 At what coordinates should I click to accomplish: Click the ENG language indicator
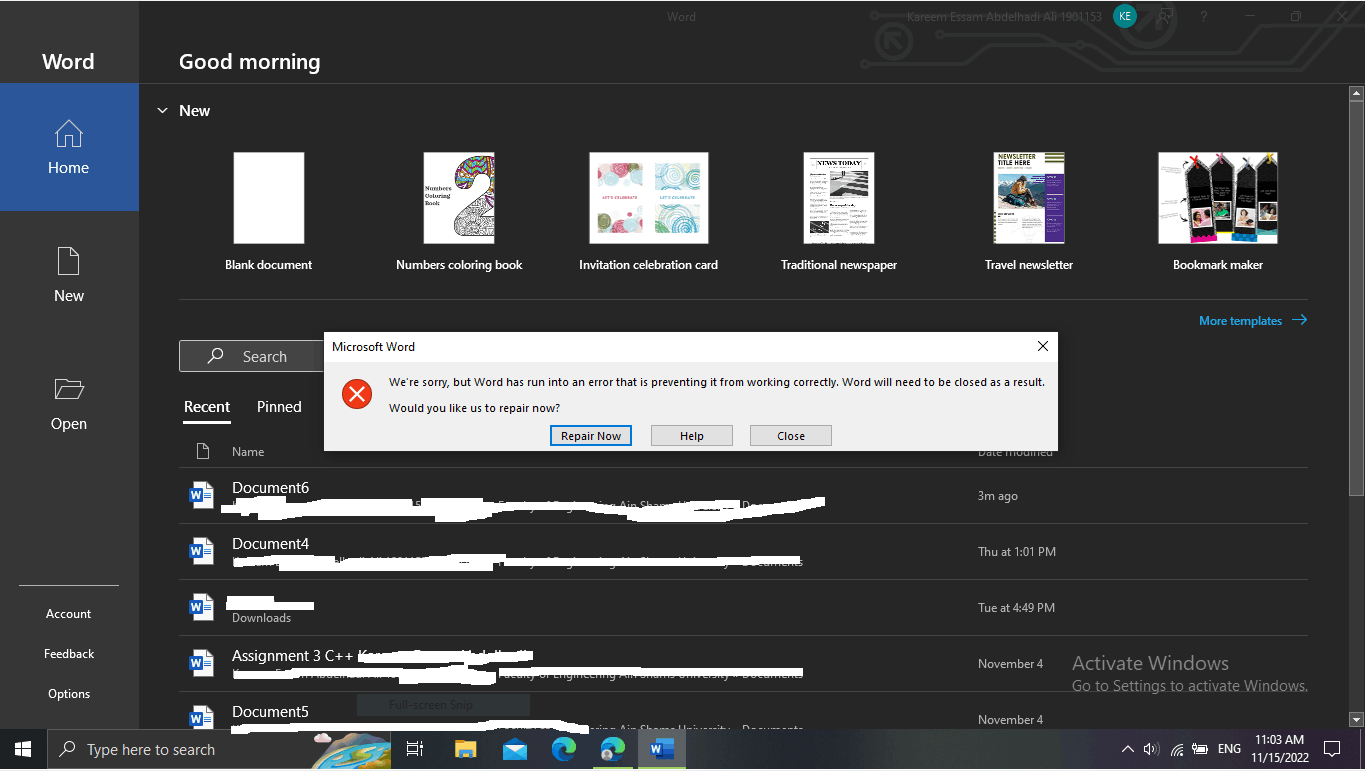(1230, 749)
